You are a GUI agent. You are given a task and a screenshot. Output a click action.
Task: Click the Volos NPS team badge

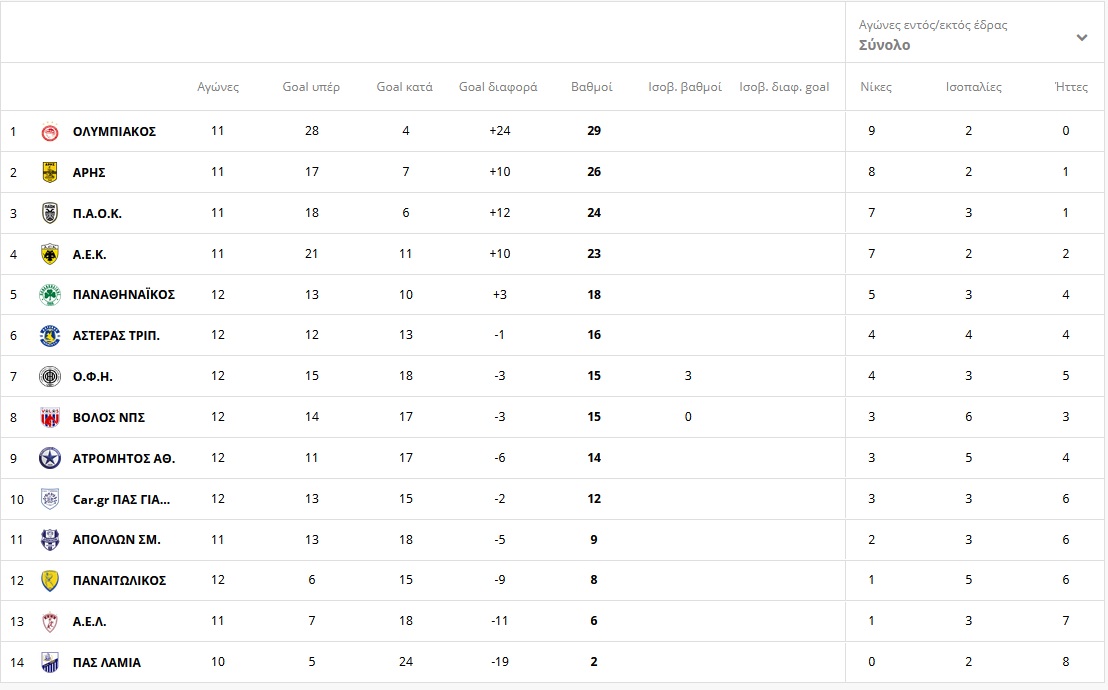pos(49,417)
